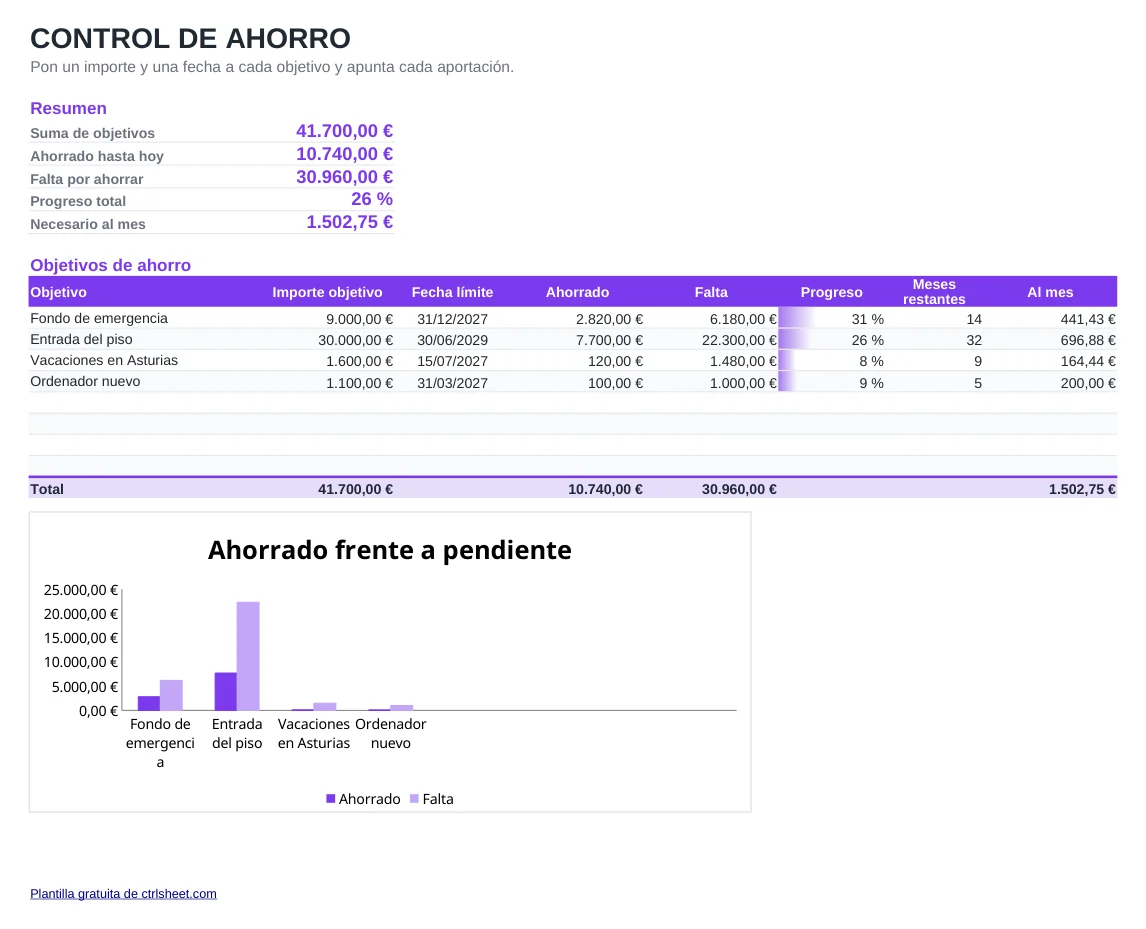Image resolution: width=1146 pixels, height=929 pixels.
Task: Click the Meses restantes column header
Action: (x=934, y=292)
